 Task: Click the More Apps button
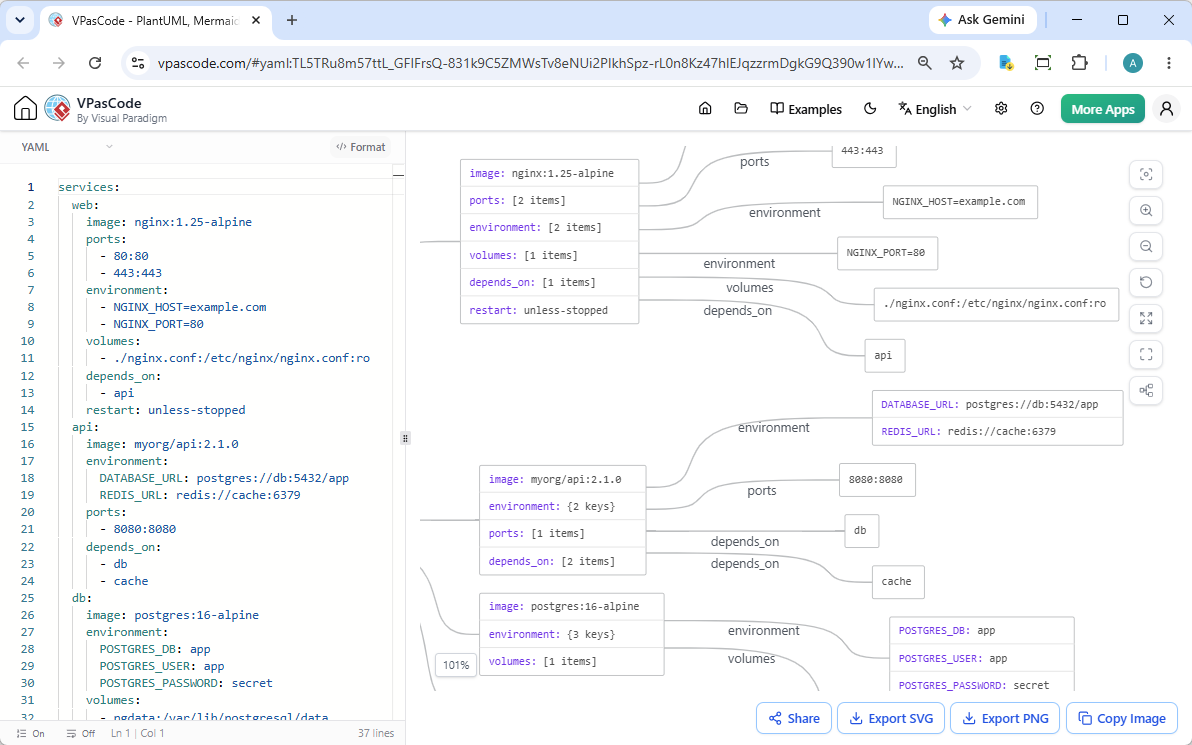[1102, 109]
